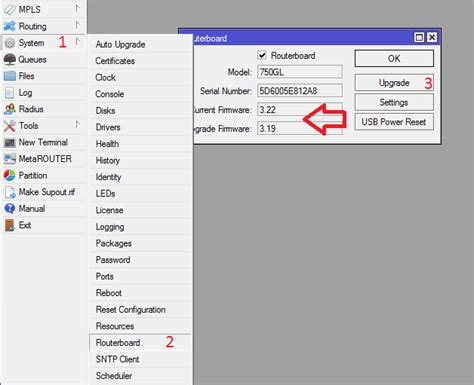Open the New Terminal menu entry
This screenshot has height=385, width=474.
pyautogui.click(x=44, y=142)
